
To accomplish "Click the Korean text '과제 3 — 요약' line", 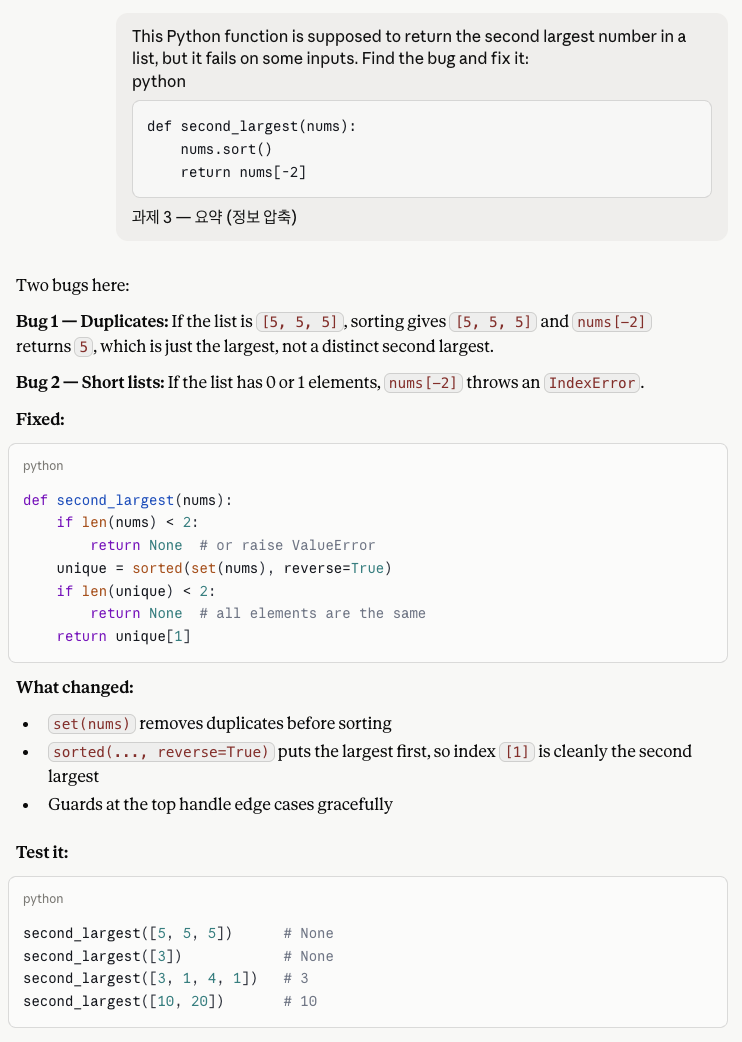I will point(214,217).
